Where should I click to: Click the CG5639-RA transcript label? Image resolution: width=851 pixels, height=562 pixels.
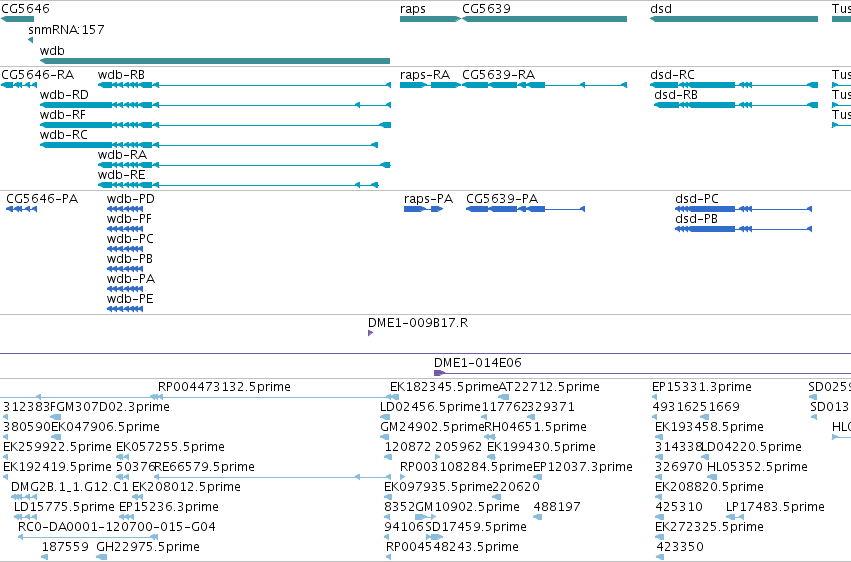[x=498, y=75]
